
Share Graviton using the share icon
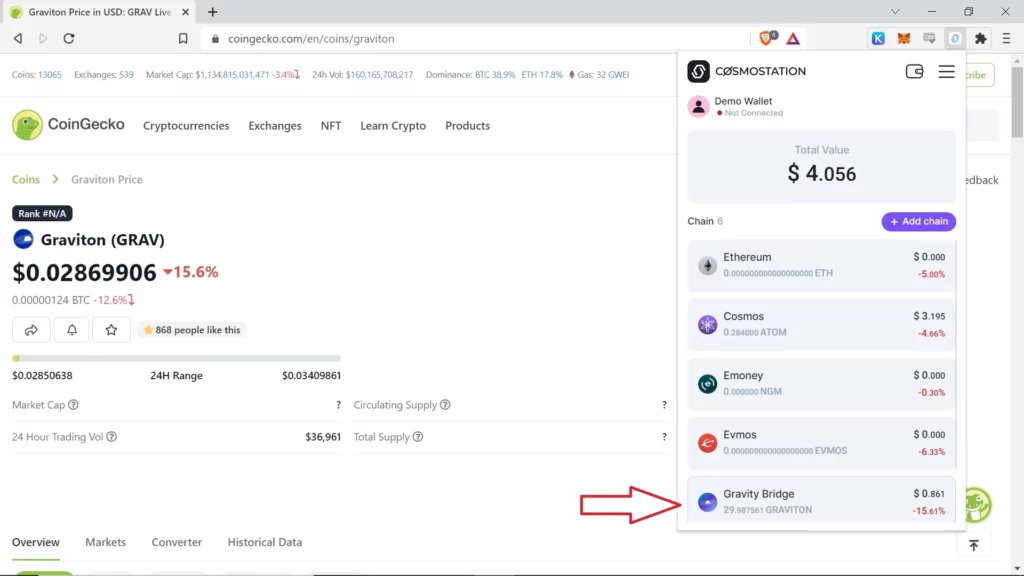tap(31, 330)
